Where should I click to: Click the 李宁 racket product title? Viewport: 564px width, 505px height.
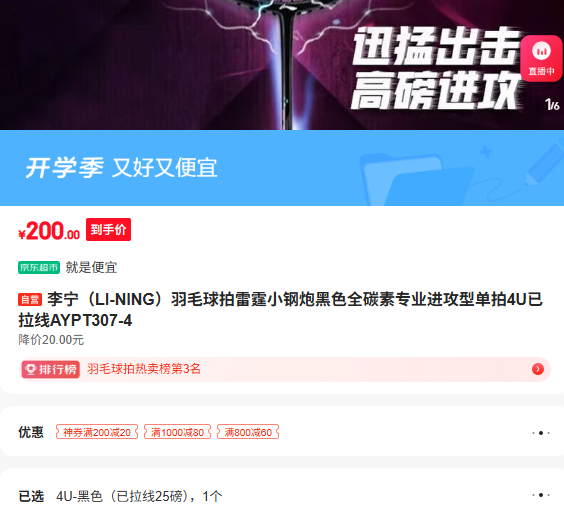281,310
